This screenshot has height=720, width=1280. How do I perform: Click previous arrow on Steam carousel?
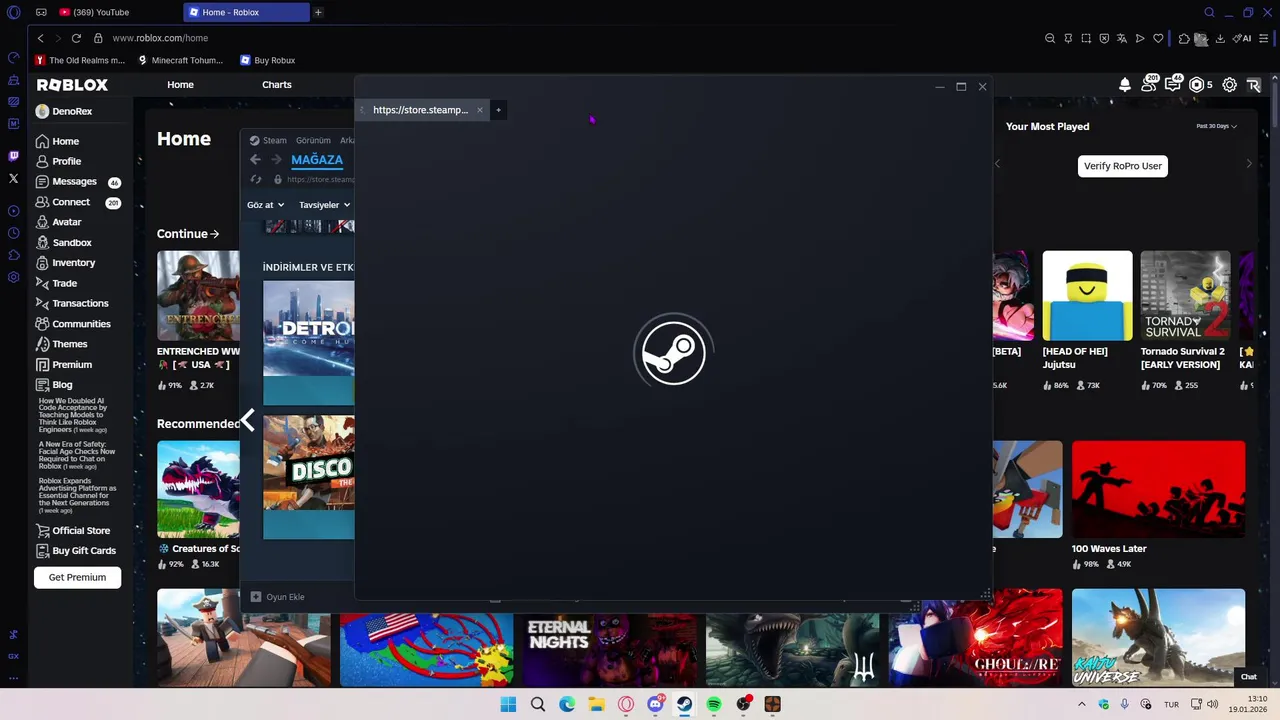247,421
